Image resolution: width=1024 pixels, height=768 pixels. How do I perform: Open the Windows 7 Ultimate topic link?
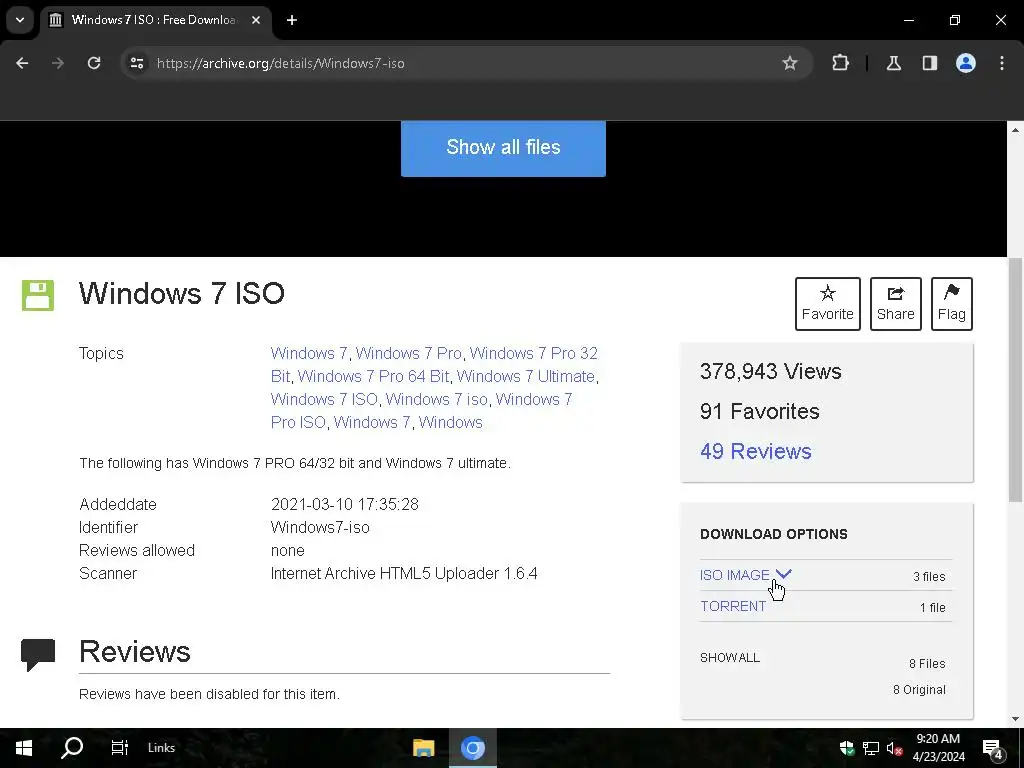tap(526, 377)
